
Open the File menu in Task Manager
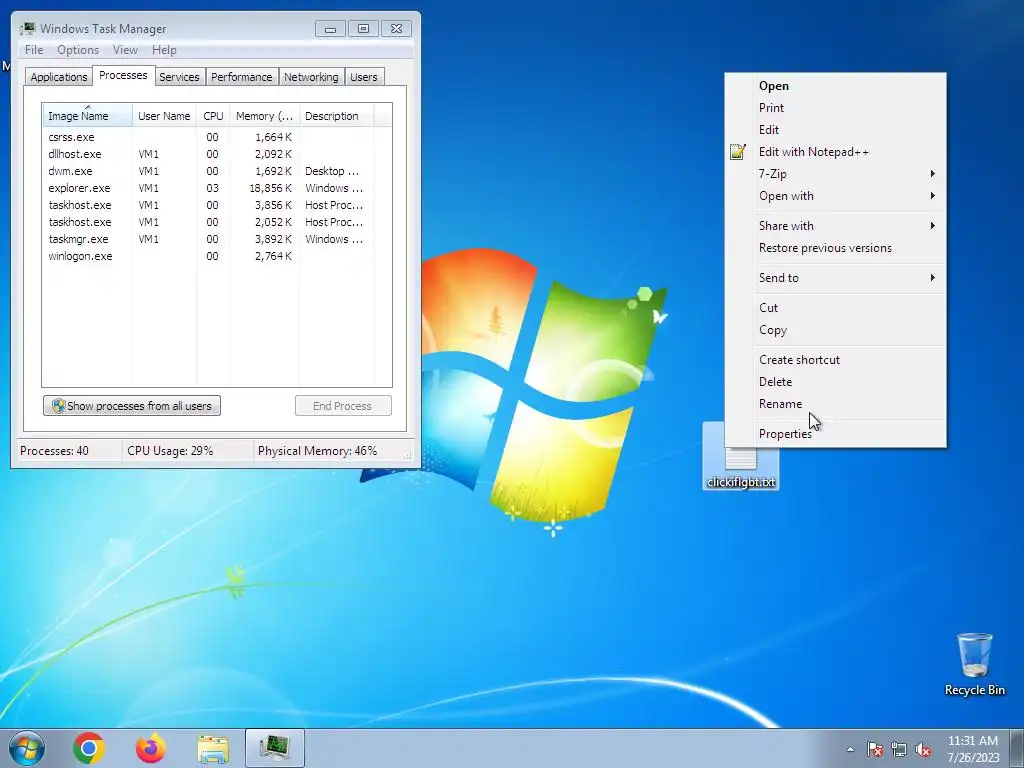(x=34, y=50)
